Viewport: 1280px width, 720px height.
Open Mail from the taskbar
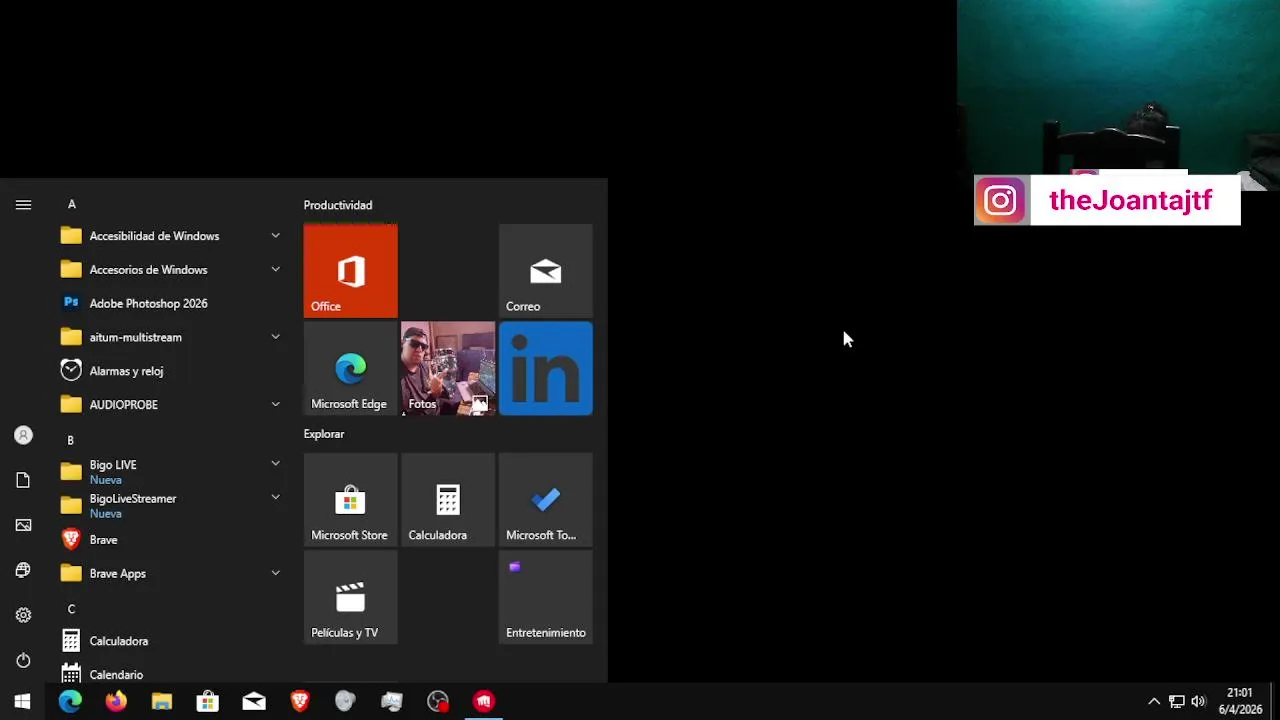(x=254, y=701)
